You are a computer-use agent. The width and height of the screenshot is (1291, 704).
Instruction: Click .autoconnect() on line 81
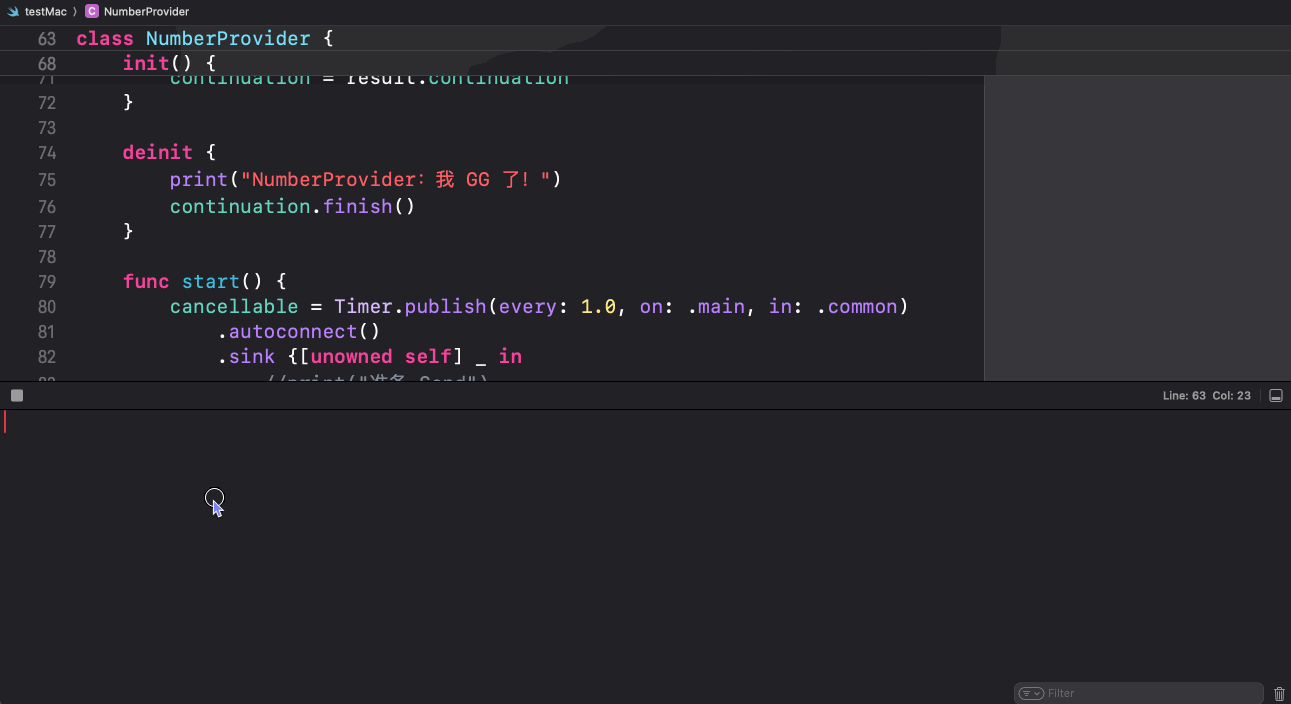point(299,332)
